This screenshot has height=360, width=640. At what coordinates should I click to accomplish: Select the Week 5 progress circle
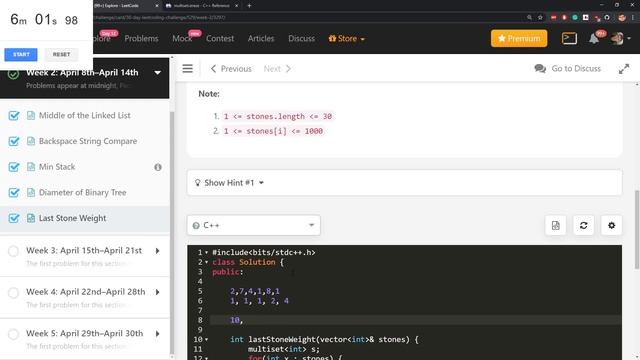coord(13,334)
